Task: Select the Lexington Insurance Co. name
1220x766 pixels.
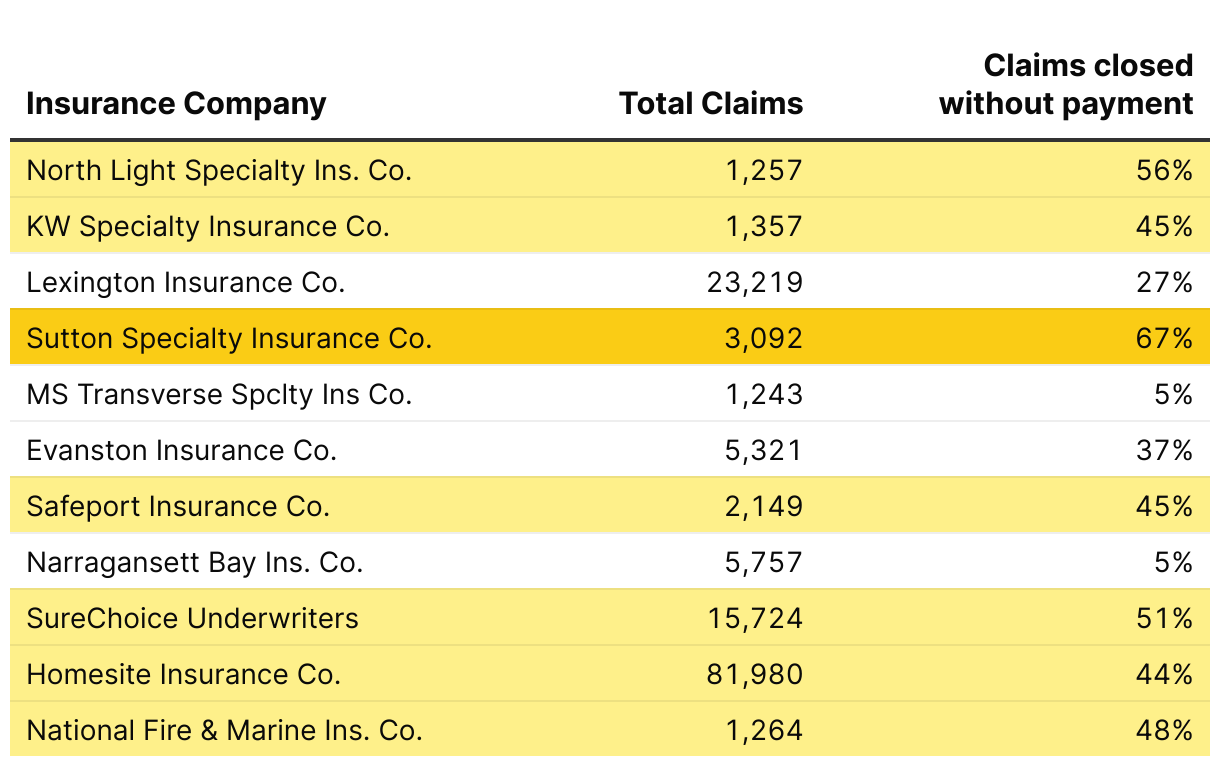Action: click(186, 283)
